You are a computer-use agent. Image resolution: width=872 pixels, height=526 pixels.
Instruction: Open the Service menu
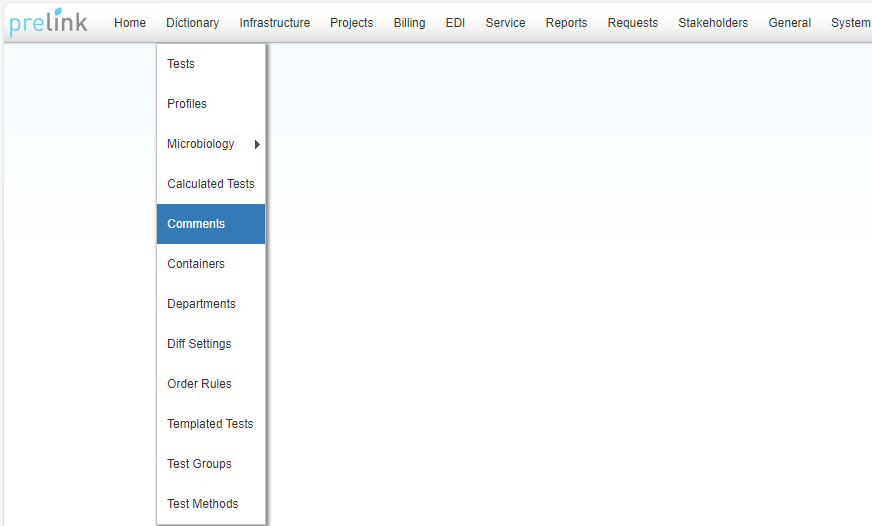[x=505, y=23]
